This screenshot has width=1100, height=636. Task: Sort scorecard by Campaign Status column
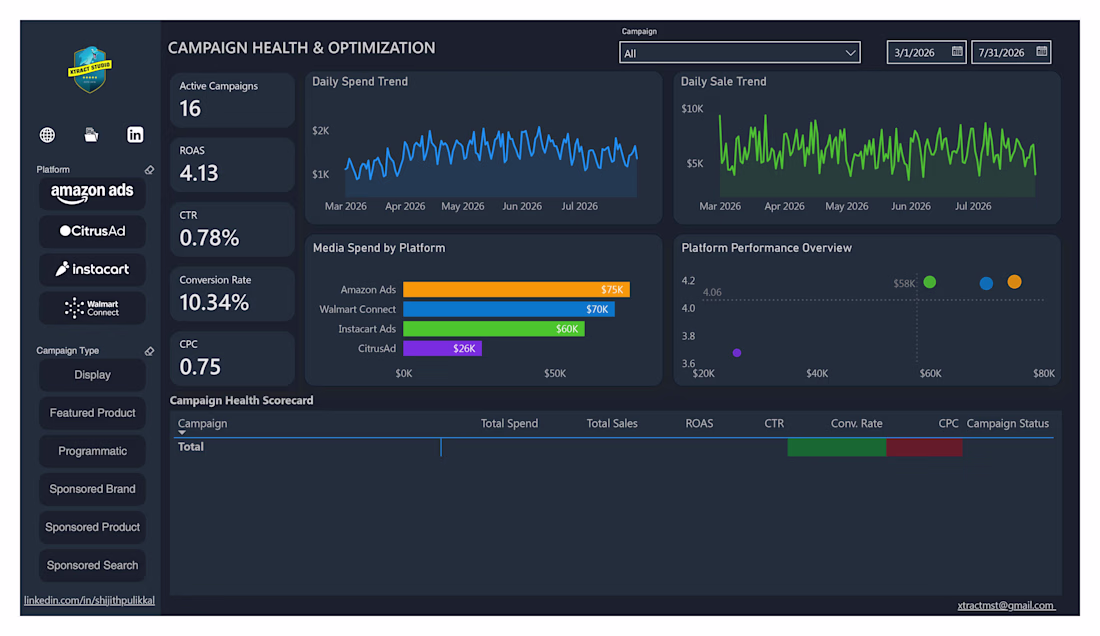pos(1007,424)
